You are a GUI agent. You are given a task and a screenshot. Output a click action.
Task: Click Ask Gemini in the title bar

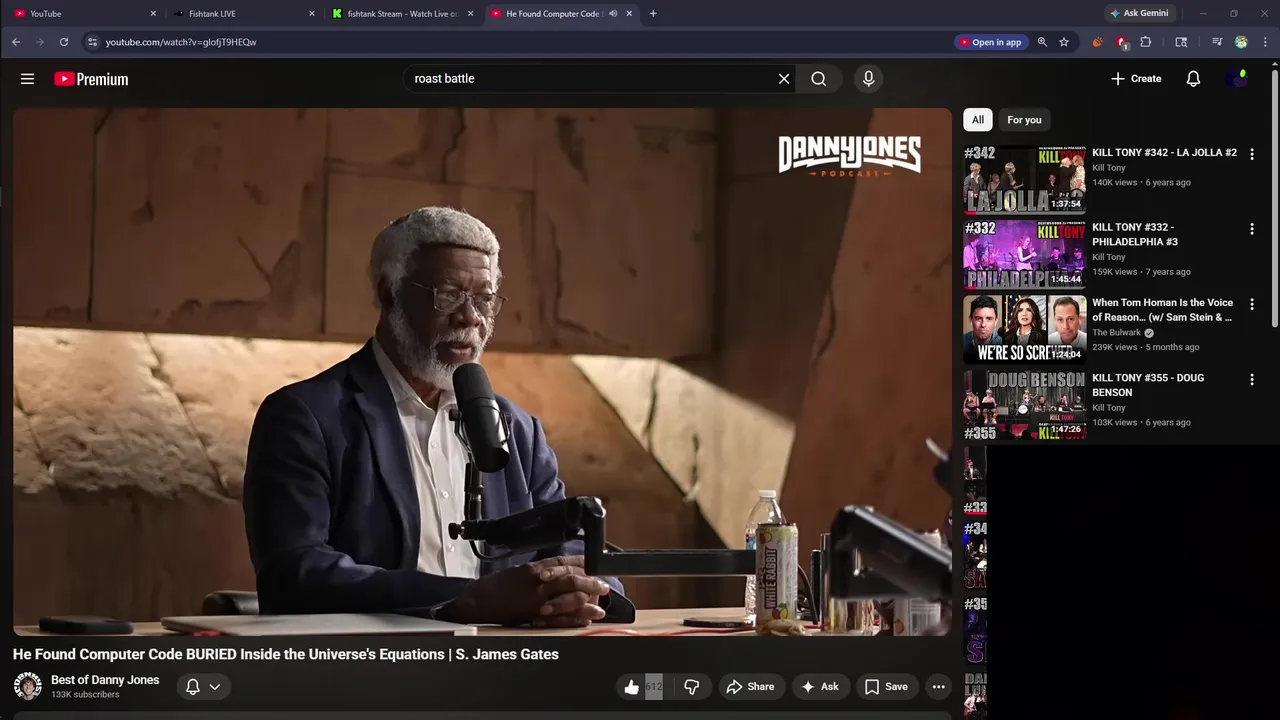click(x=1139, y=14)
